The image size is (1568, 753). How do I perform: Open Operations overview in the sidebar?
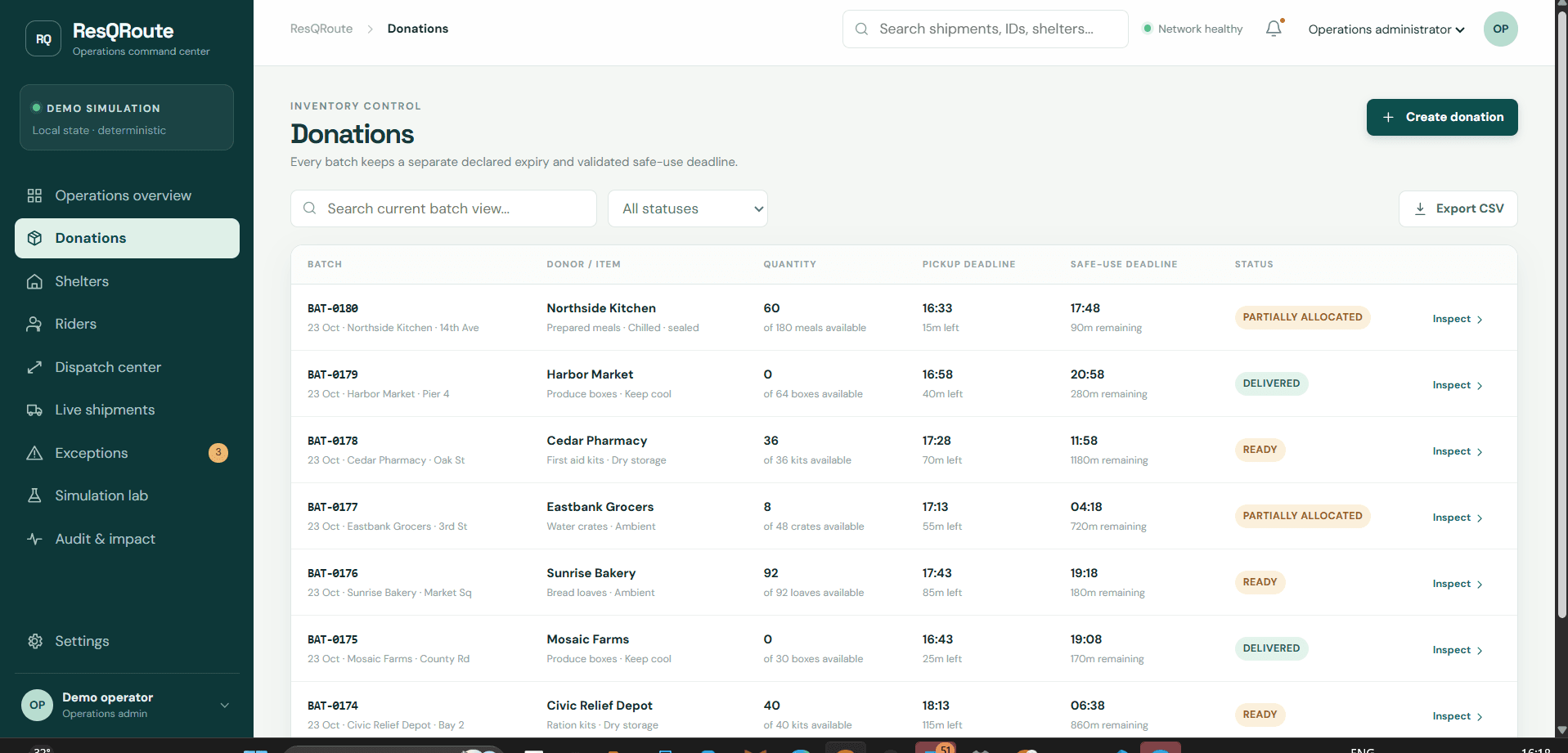127,195
